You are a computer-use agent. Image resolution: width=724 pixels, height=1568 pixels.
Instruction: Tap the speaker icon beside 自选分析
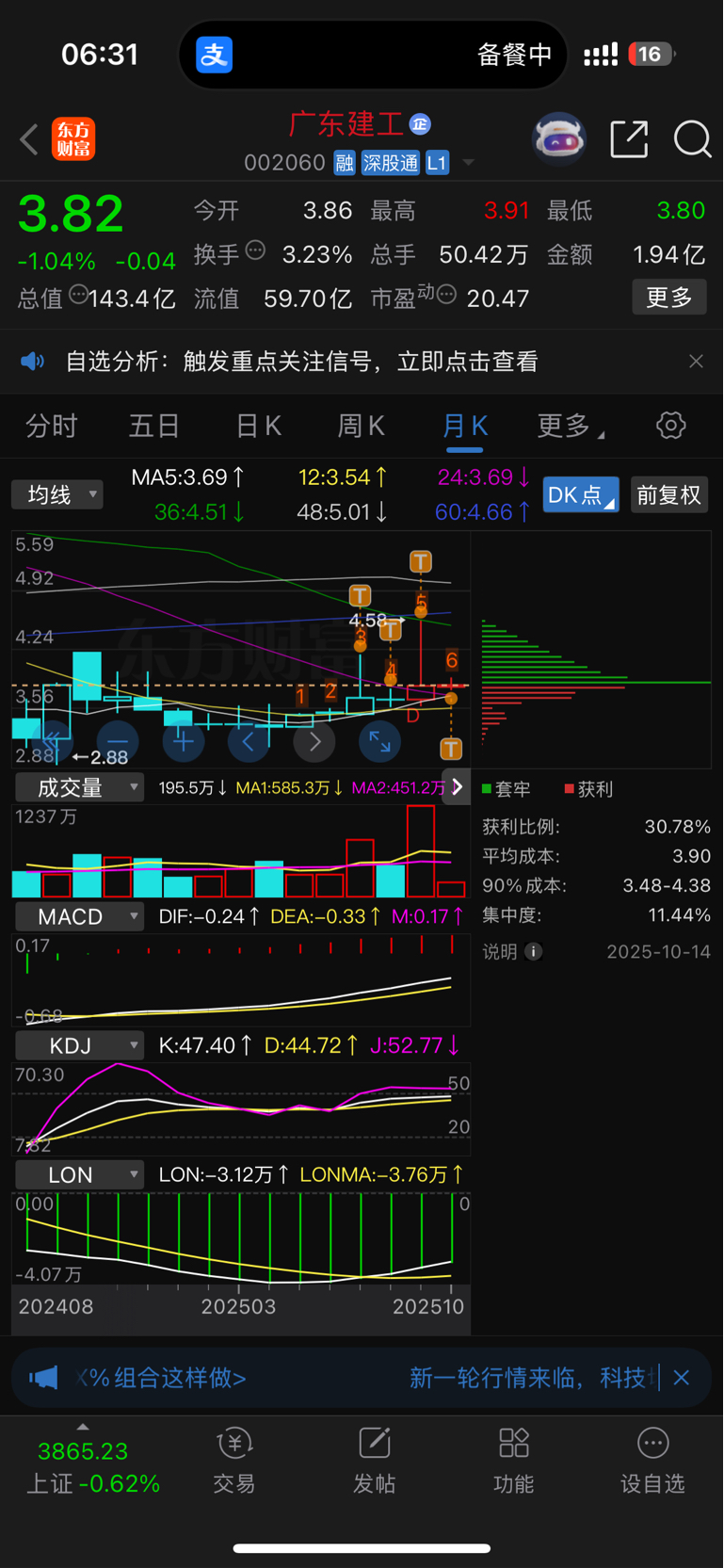coord(33,362)
